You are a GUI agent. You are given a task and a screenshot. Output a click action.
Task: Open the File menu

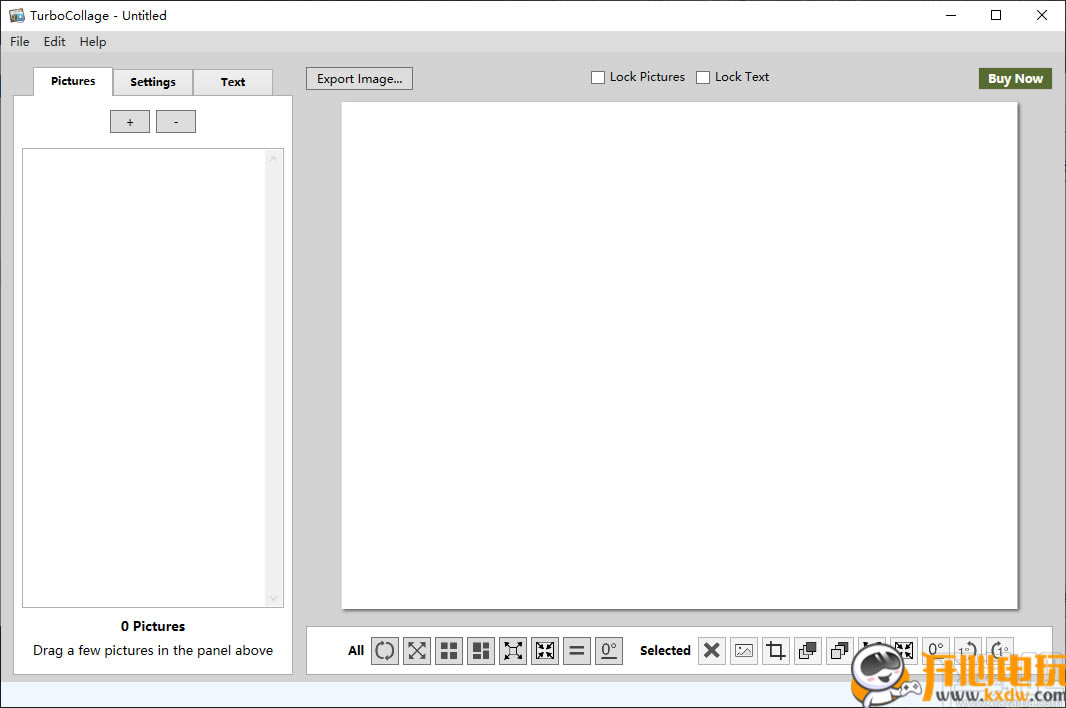tap(20, 42)
